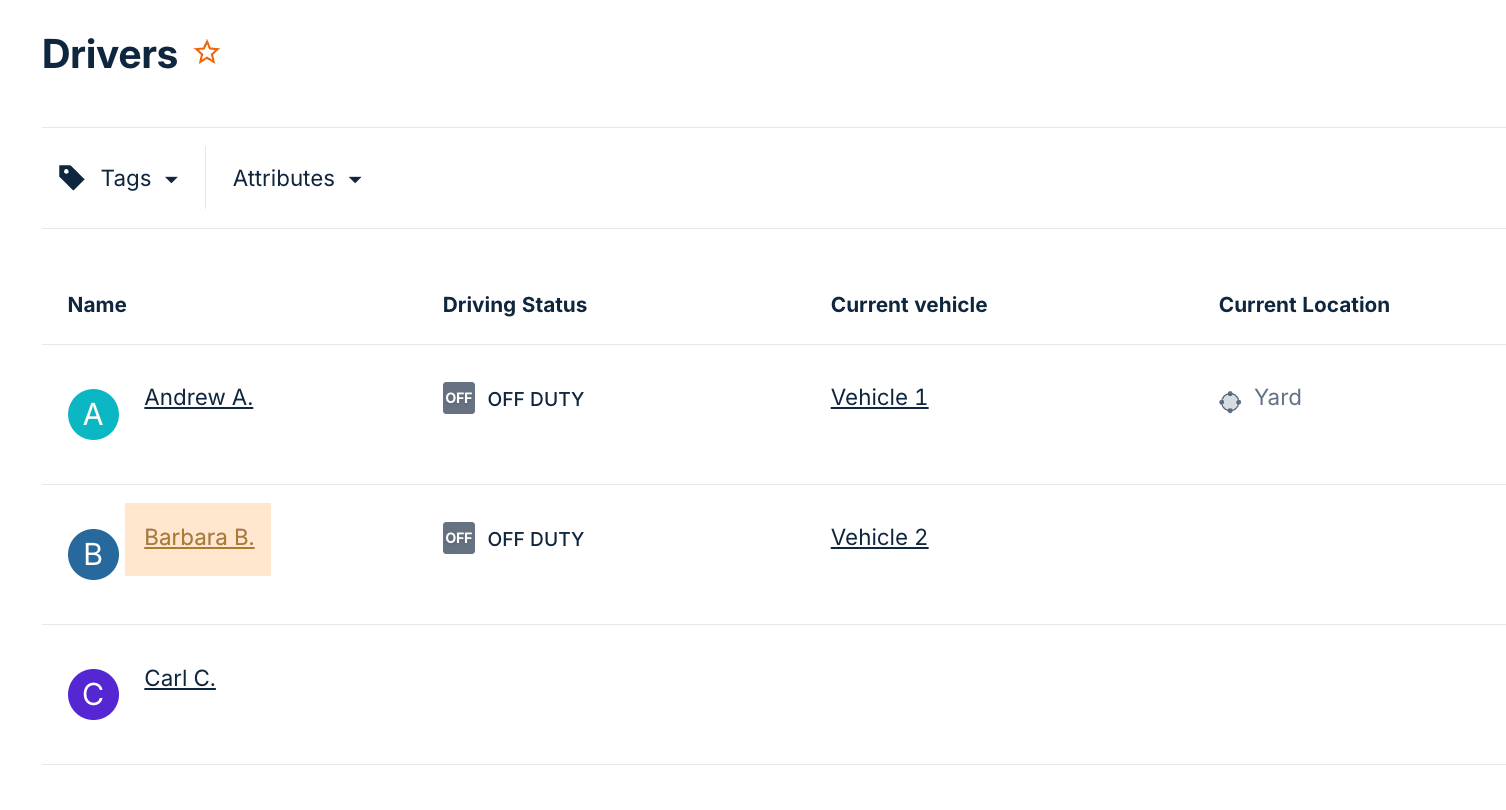Open Andrew A.'s driver profile
Viewport: 1506px width, 810px height.
click(x=198, y=397)
